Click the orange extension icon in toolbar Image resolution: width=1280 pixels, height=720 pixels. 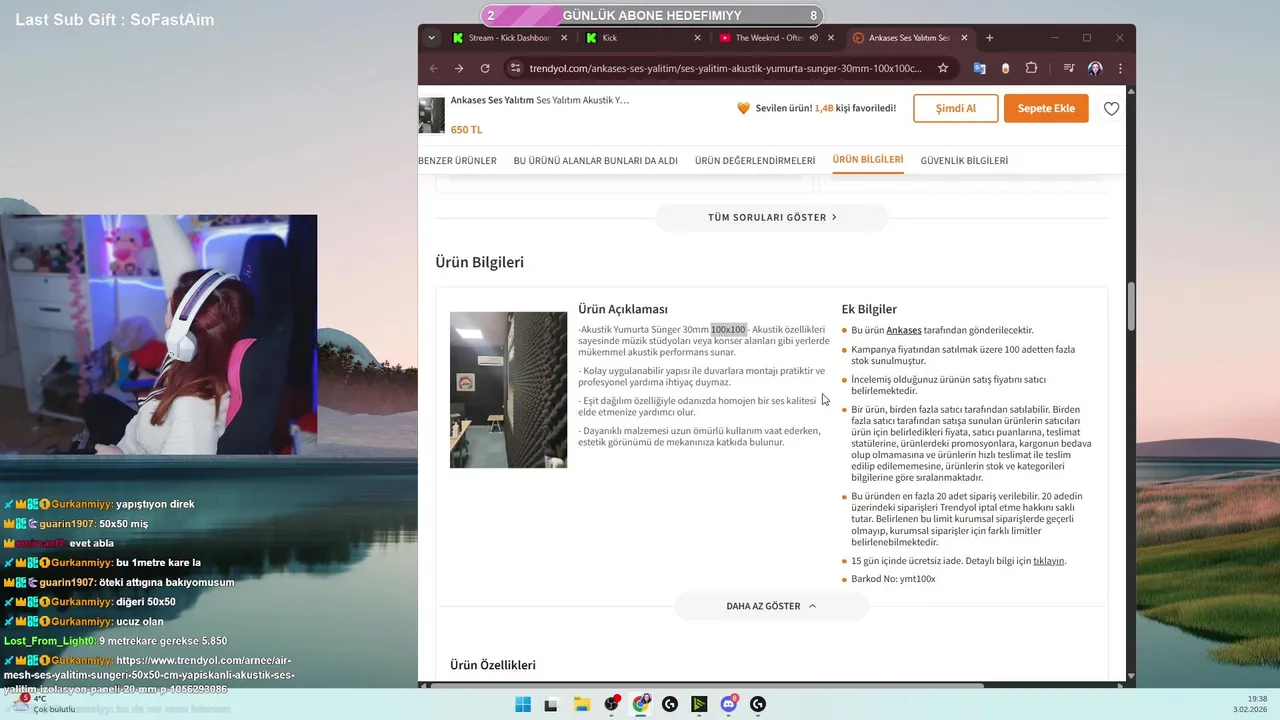[x=1005, y=68]
